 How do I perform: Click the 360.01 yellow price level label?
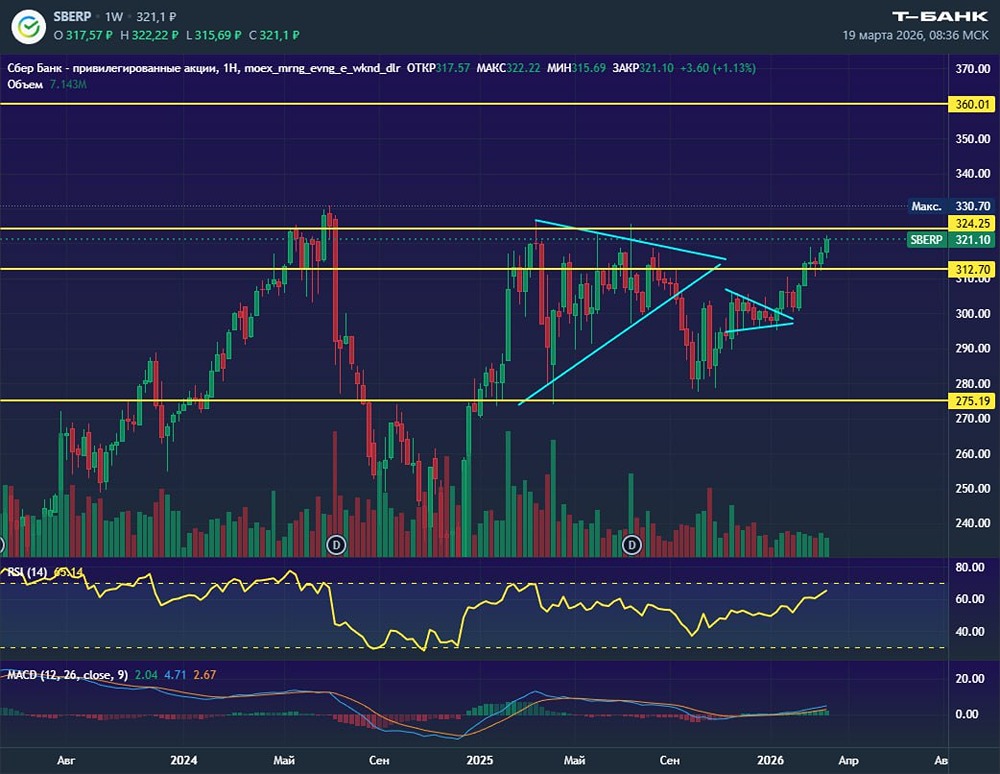click(x=971, y=104)
